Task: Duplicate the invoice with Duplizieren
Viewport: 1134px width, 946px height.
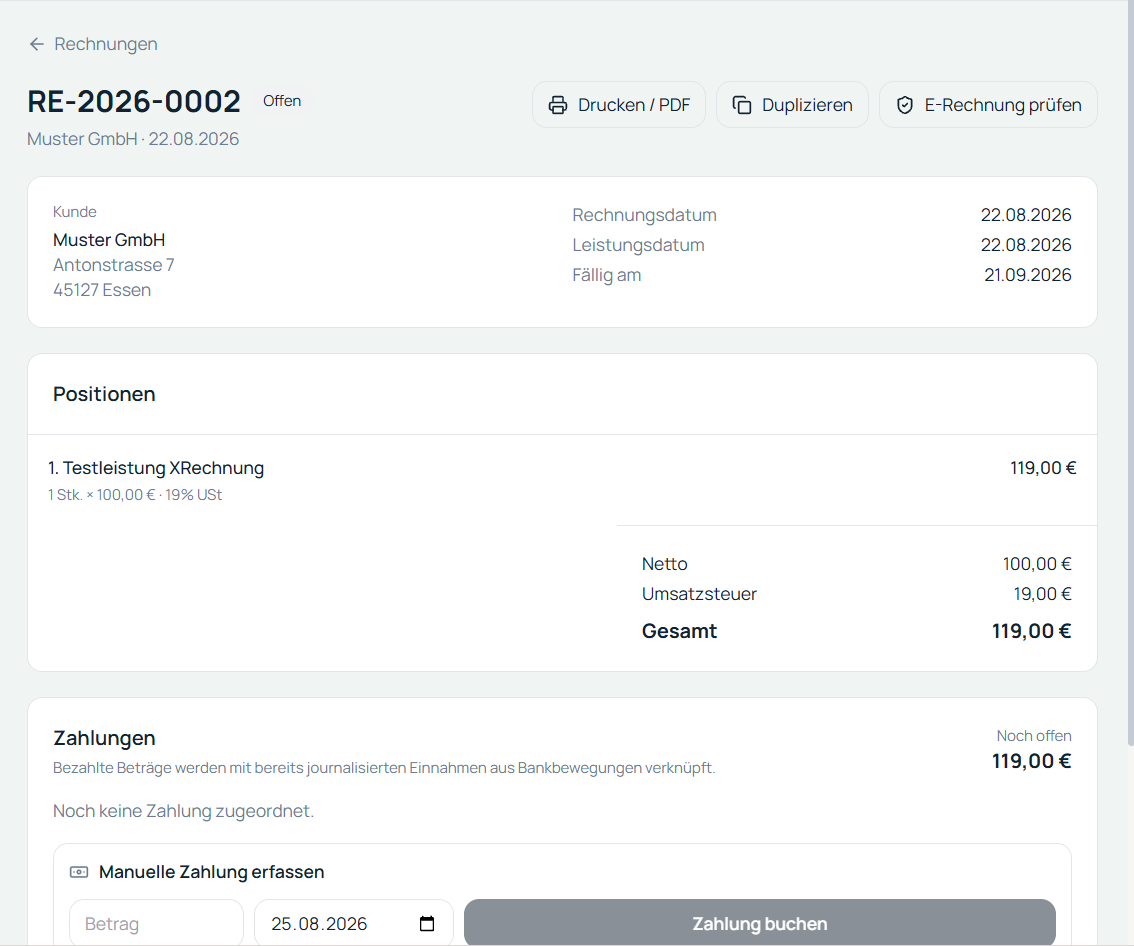Action: point(793,105)
